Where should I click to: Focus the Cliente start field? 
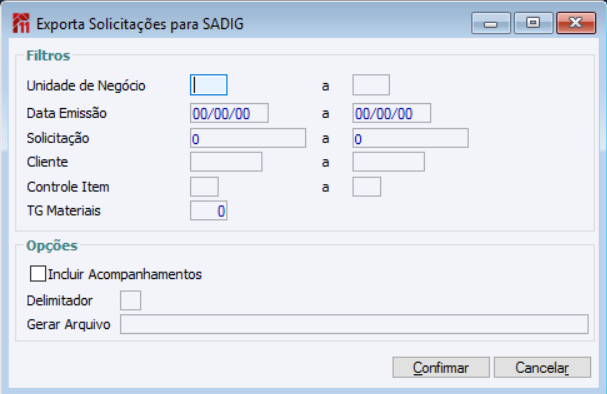pyautogui.click(x=226, y=162)
